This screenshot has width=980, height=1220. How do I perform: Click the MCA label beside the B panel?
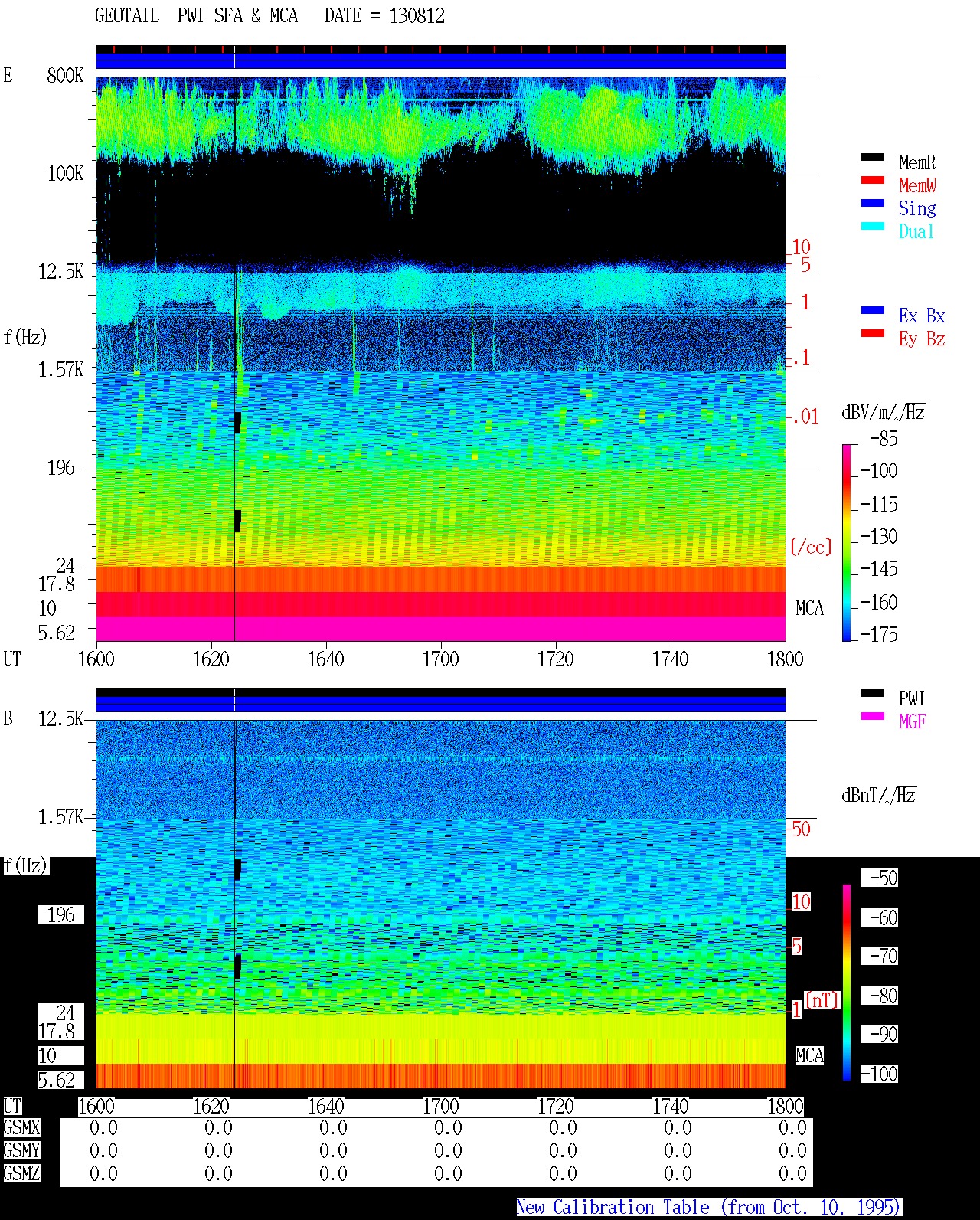point(809,1056)
